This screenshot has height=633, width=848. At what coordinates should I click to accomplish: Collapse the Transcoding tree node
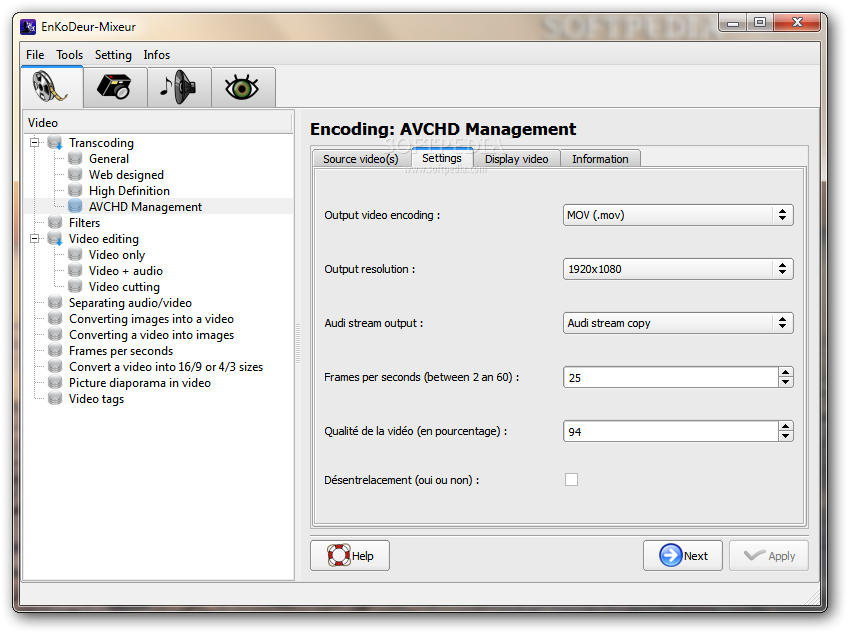[35, 143]
